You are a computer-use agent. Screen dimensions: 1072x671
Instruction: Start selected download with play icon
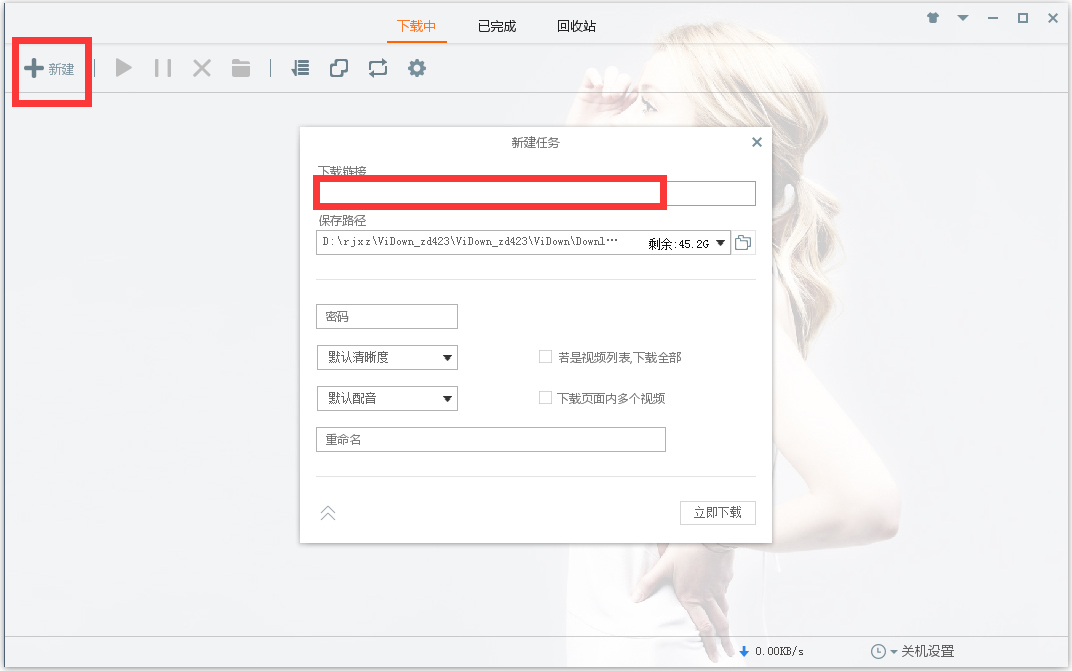(124, 68)
